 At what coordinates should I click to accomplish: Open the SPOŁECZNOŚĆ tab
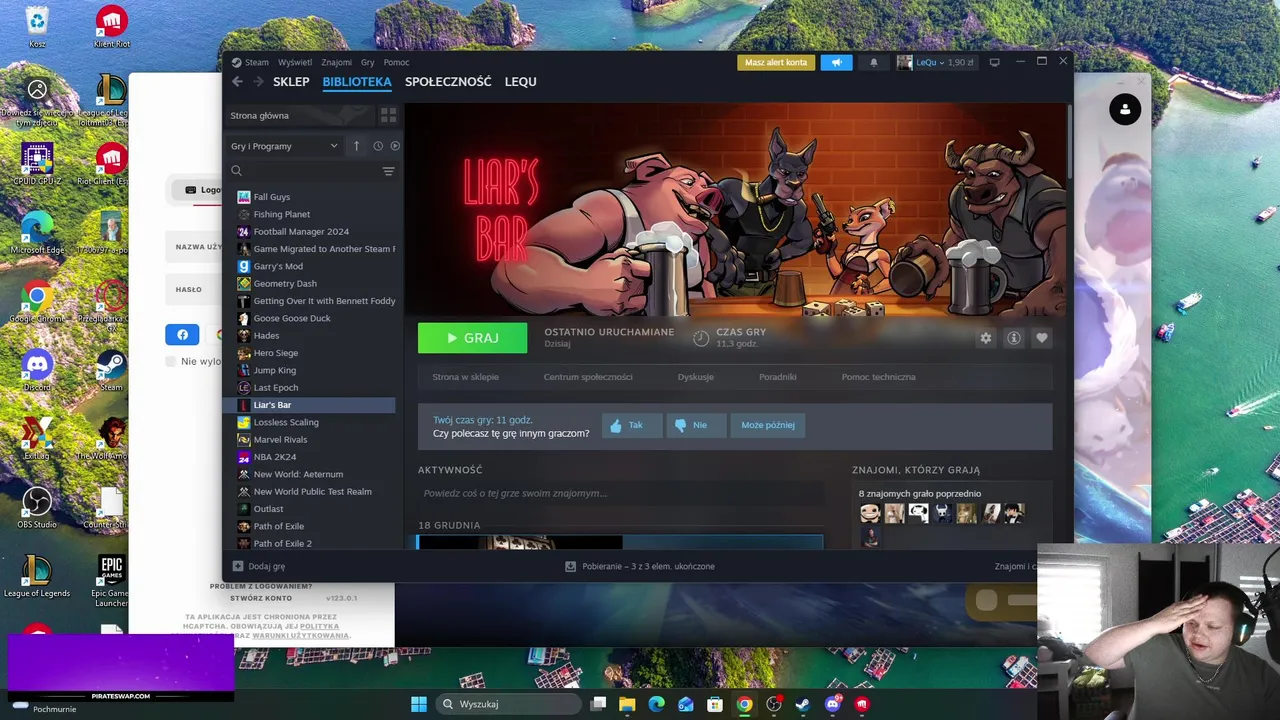(x=448, y=82)
